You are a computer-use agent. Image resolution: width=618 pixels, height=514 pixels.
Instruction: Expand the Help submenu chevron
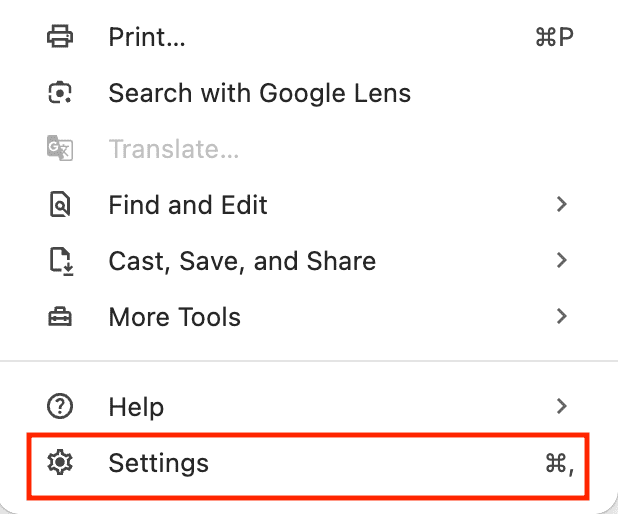(562, 406)
